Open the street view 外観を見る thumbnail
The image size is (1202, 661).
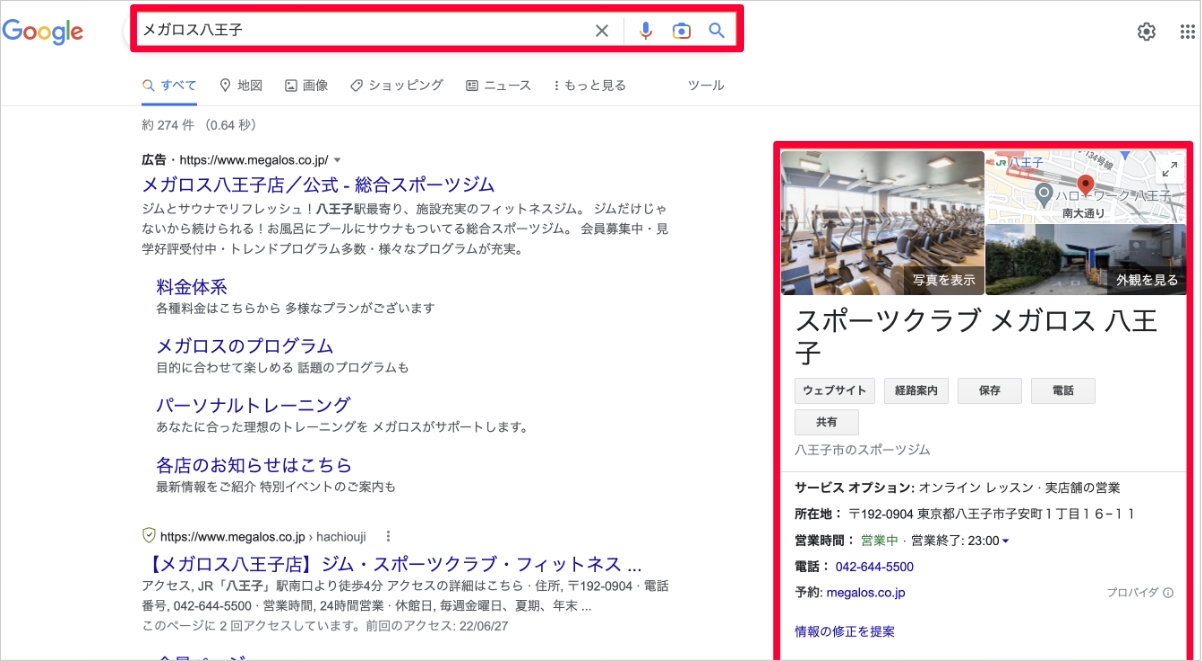point(1086,259)
